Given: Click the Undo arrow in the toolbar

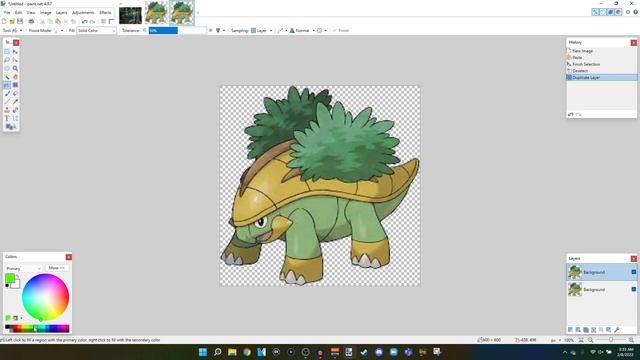Looking at the screenshot, I should (x=84, y=21).
